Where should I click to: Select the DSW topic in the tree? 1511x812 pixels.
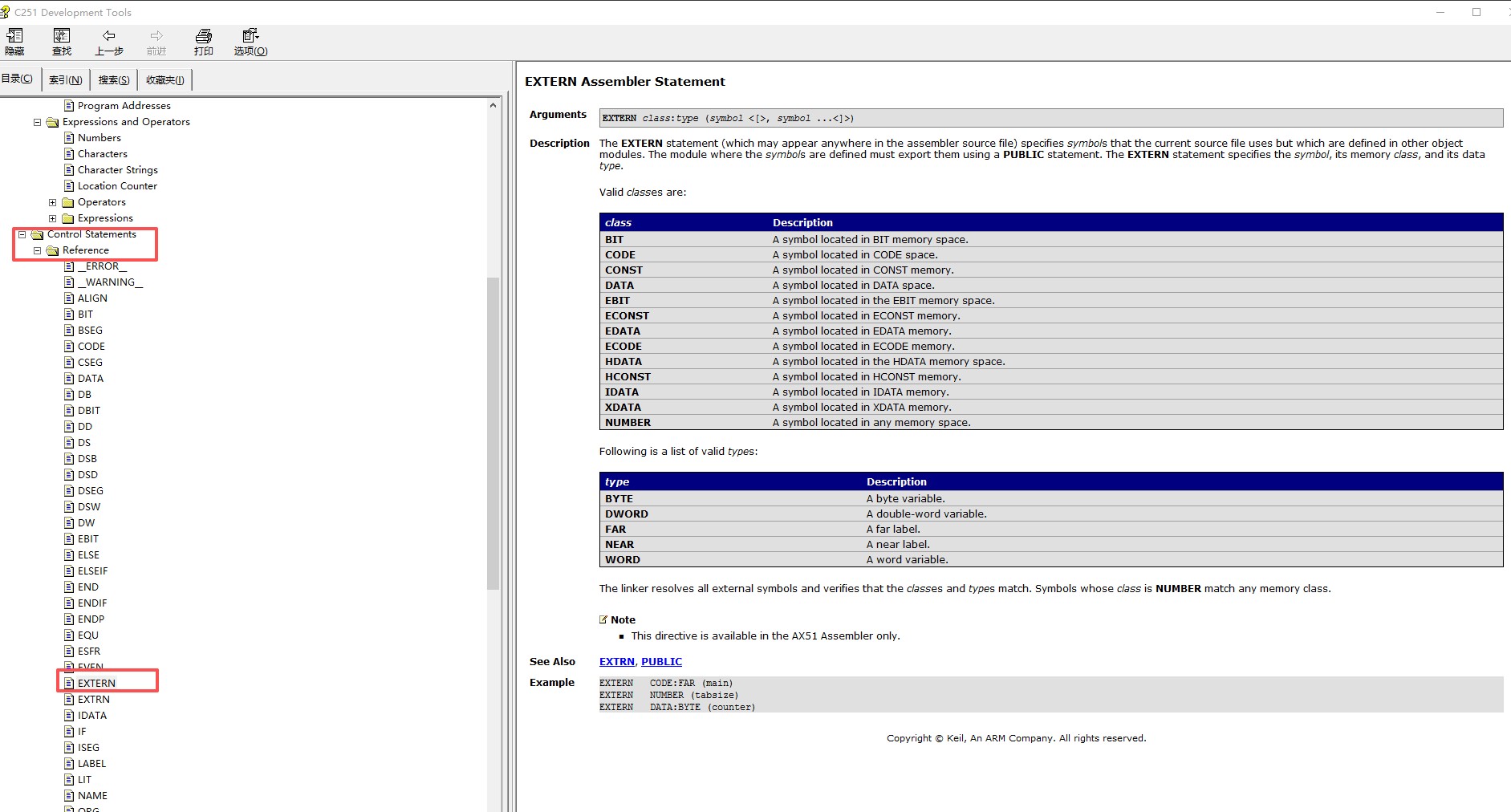coord(89,507)
